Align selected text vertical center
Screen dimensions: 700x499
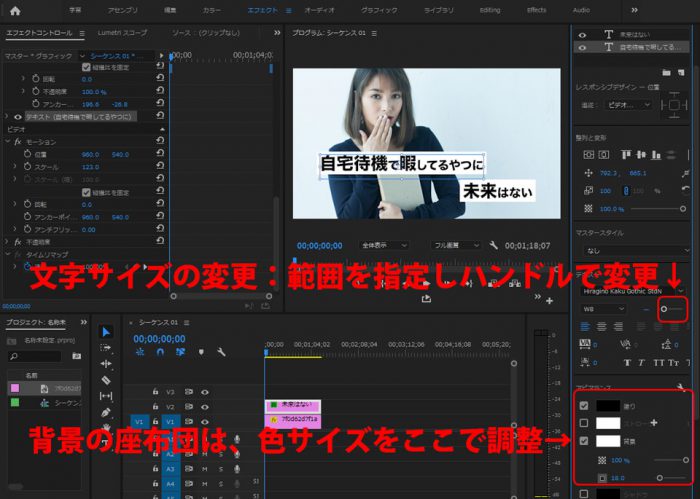tap(641, 154)
